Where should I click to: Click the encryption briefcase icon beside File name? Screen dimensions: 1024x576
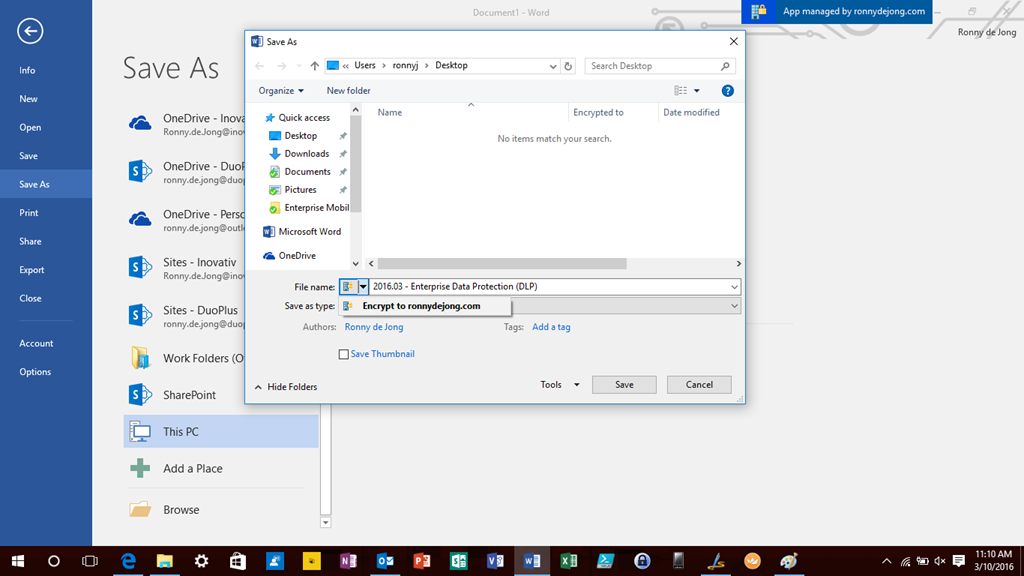click(347, 287)
